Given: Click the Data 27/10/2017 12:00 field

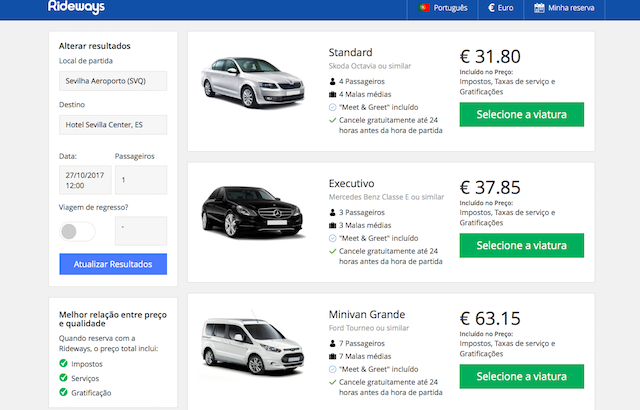Looking at the screenshot, I should (85, 180).
